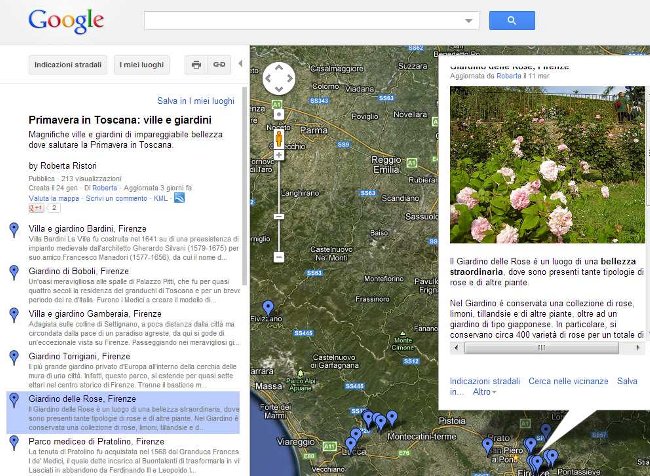Open the search box dropdown arrow
Screen dimensions: 650x476
(x=468, y=21)
